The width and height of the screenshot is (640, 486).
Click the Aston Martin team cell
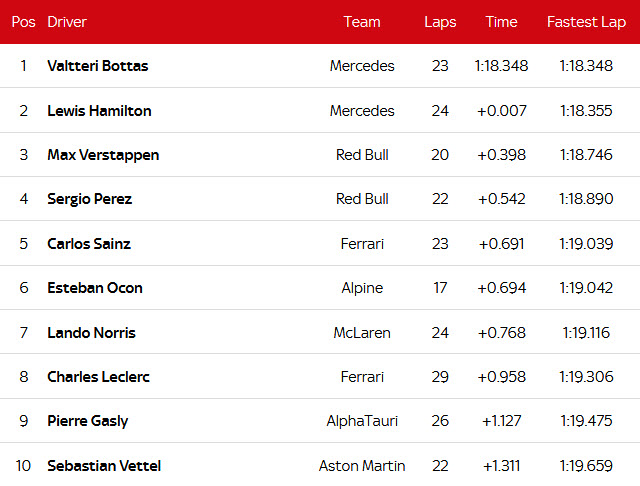pos(362,466)
